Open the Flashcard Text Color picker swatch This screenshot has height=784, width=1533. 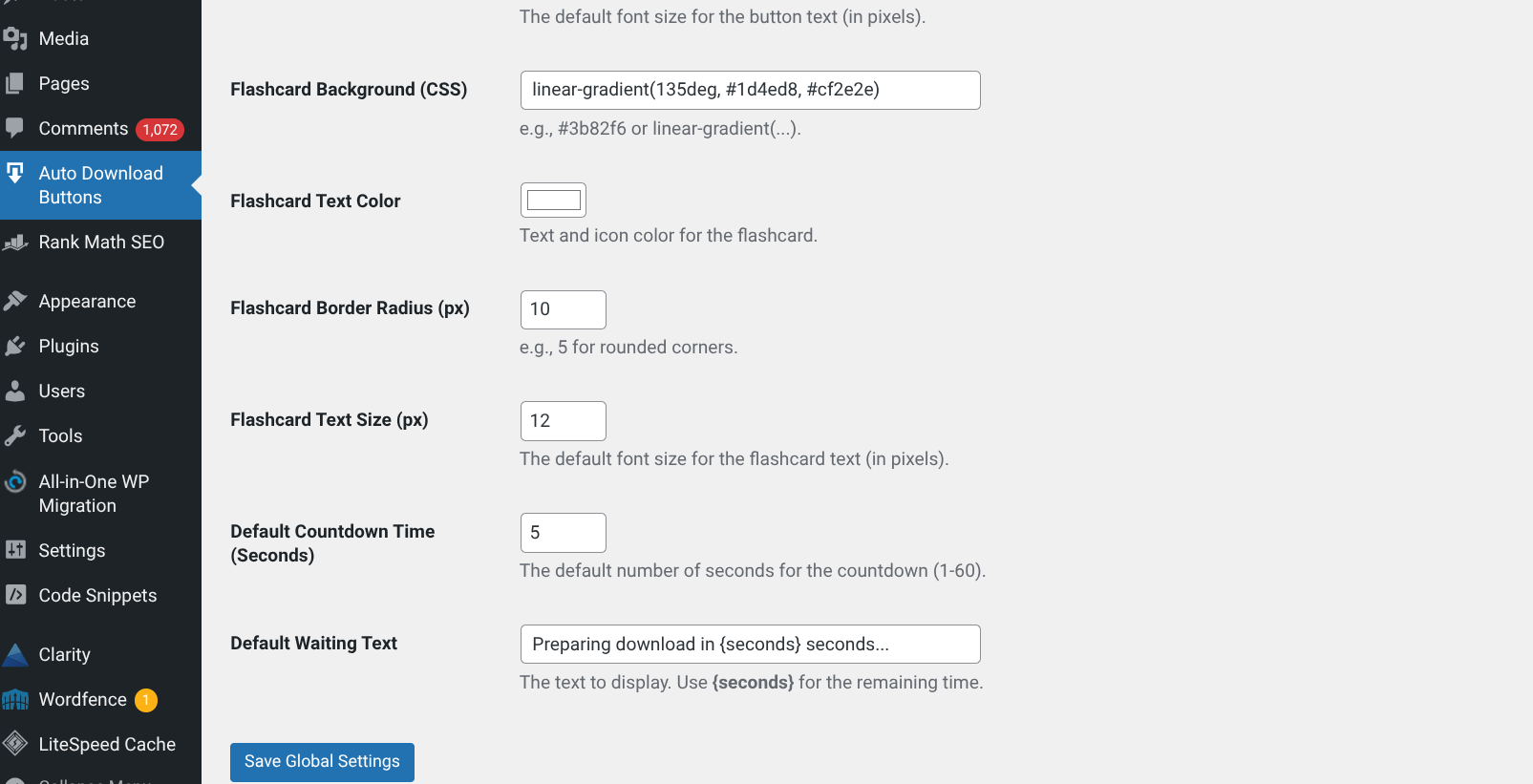[553, 200]
